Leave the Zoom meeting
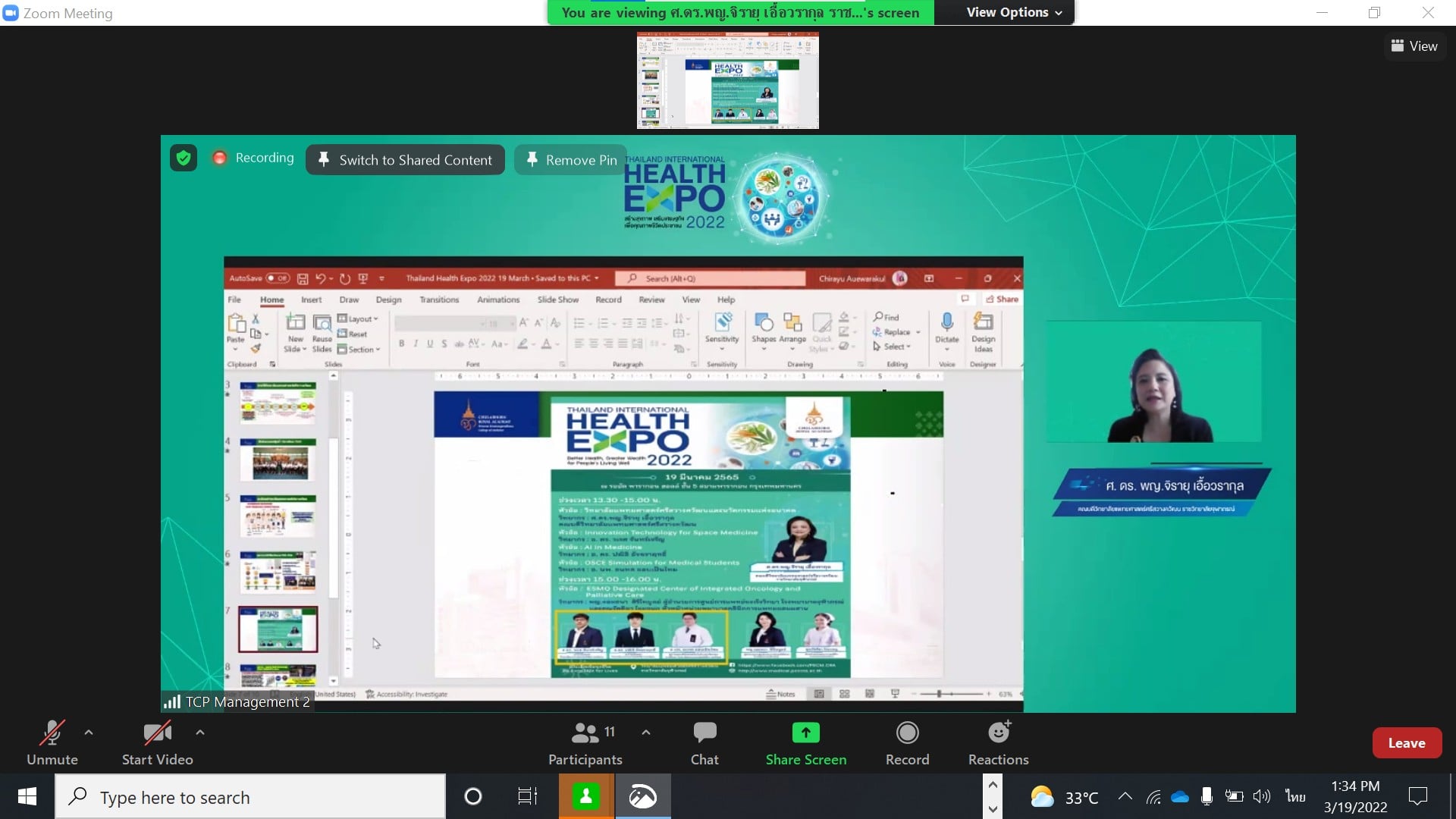Image resolution: width=1456 pixels, height=819 pixels. point(1407,743)
